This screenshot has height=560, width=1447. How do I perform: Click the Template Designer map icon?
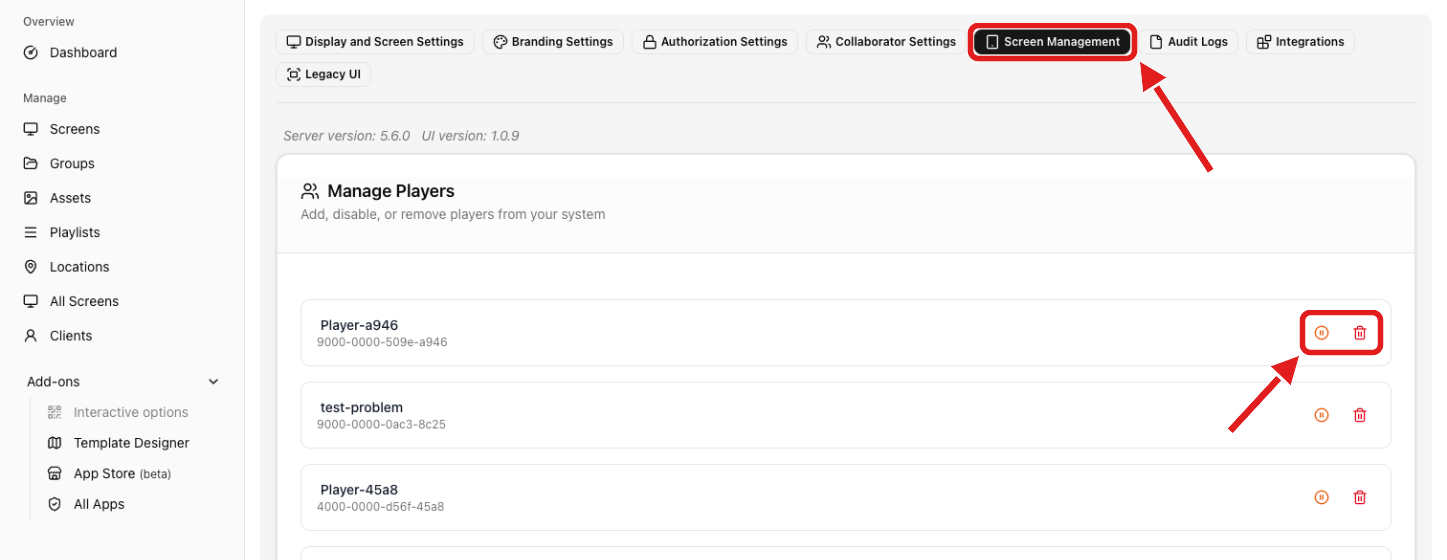[55, 443]
